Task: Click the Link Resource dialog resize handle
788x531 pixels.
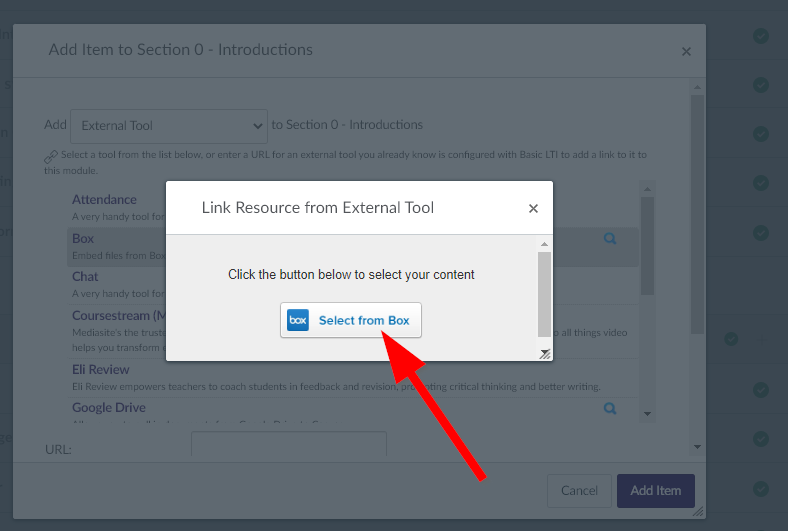Action: 545,354
